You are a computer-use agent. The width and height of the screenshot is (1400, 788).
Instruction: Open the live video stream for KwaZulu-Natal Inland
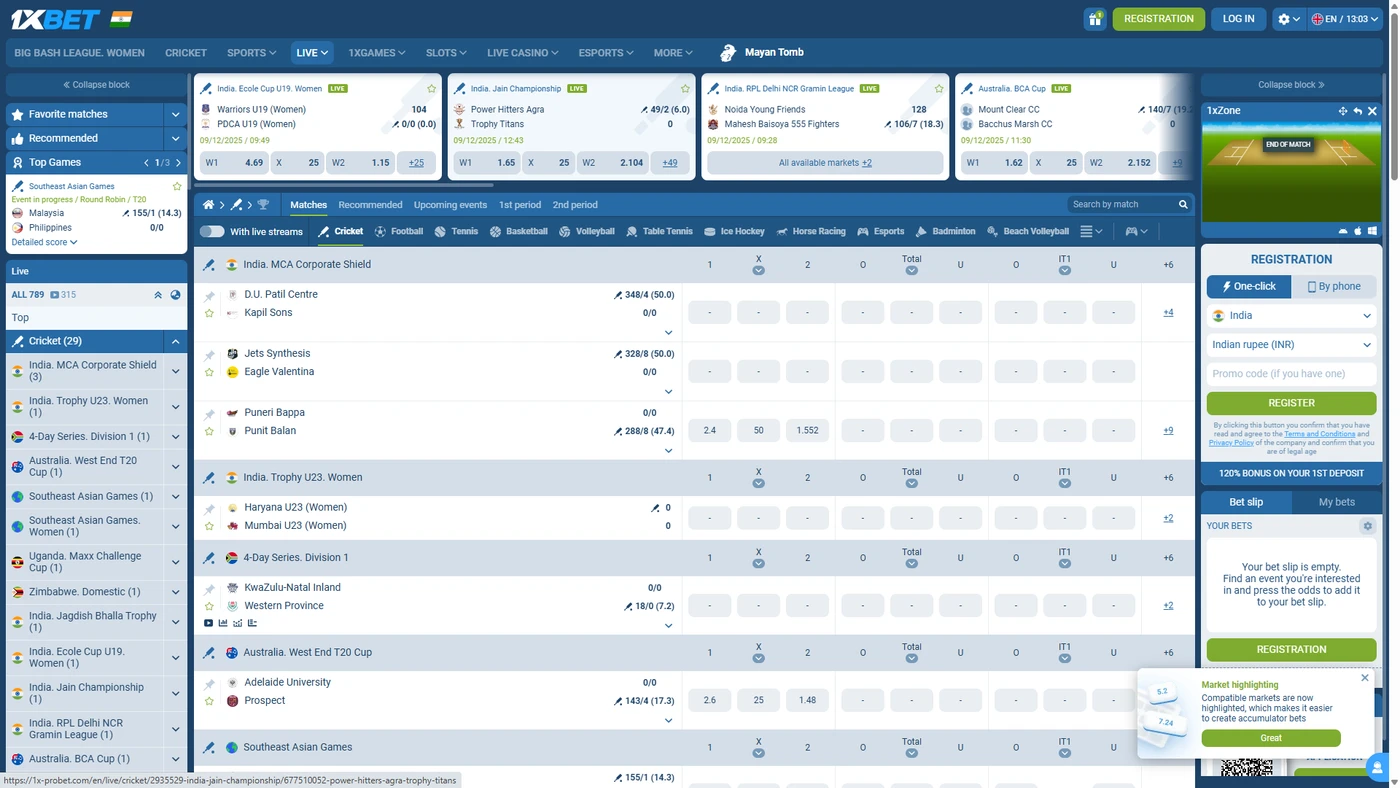point(208,623)
